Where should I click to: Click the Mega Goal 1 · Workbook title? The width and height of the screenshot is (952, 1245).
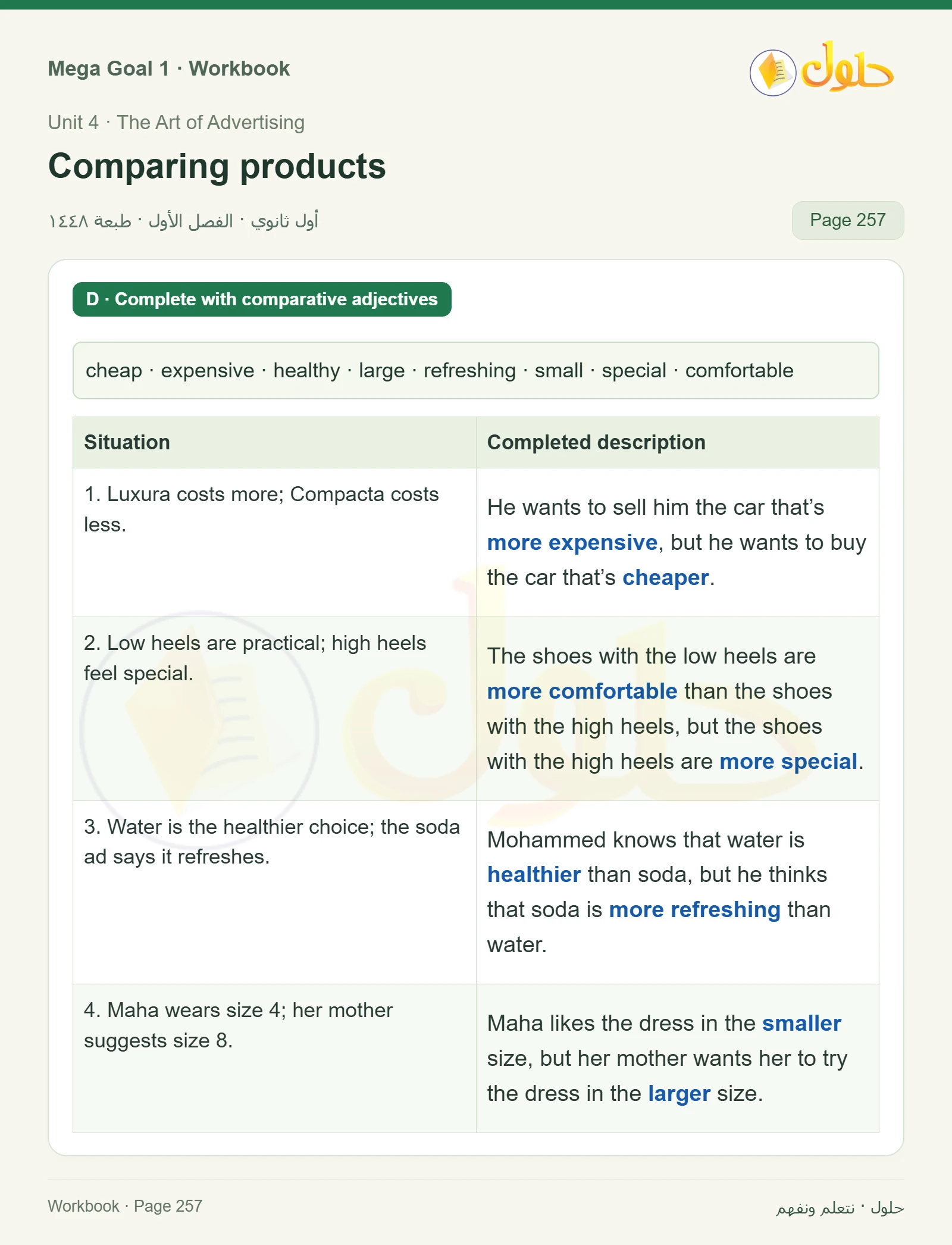pyautogui.click(x=169, y=68)
